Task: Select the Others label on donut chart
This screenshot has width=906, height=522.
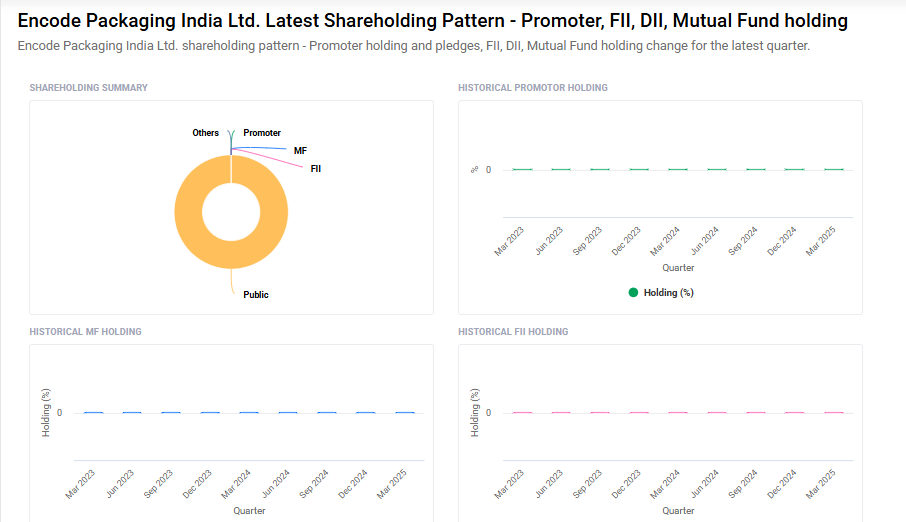Action: (x=206, y=133)
